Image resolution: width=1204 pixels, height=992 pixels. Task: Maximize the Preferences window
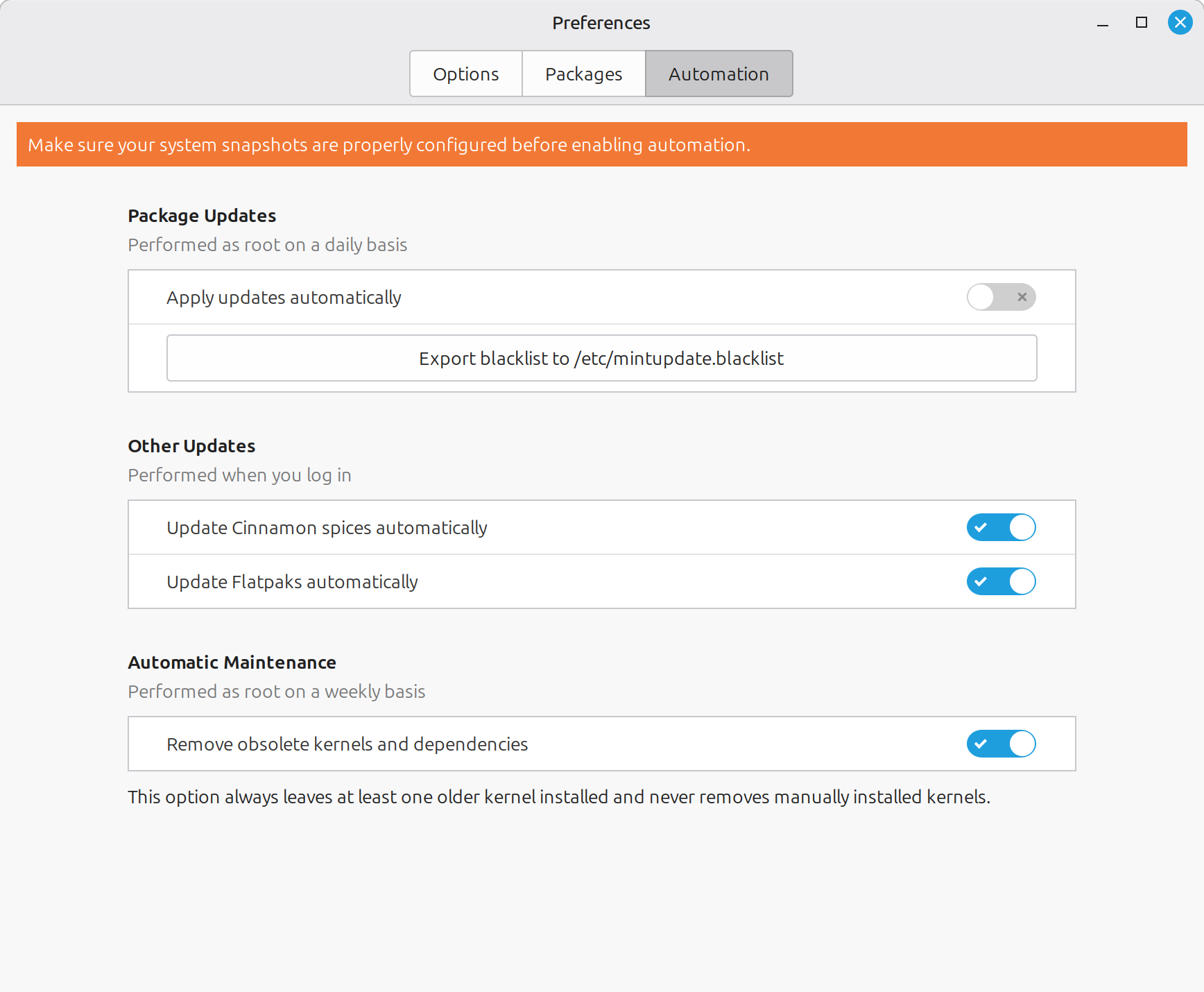[1142, 22]
